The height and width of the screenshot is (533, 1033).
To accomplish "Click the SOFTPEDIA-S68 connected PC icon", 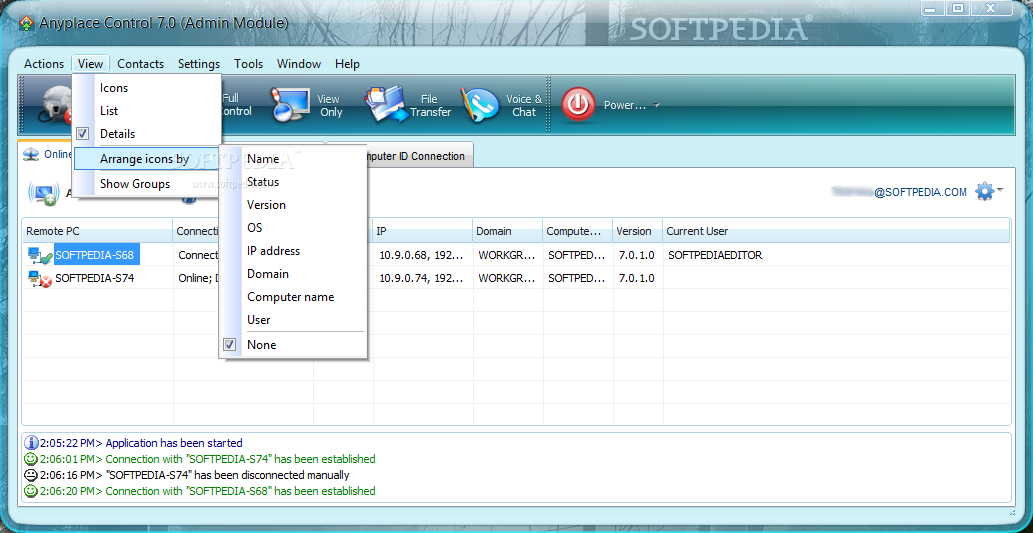I will [x=40, y=255].
